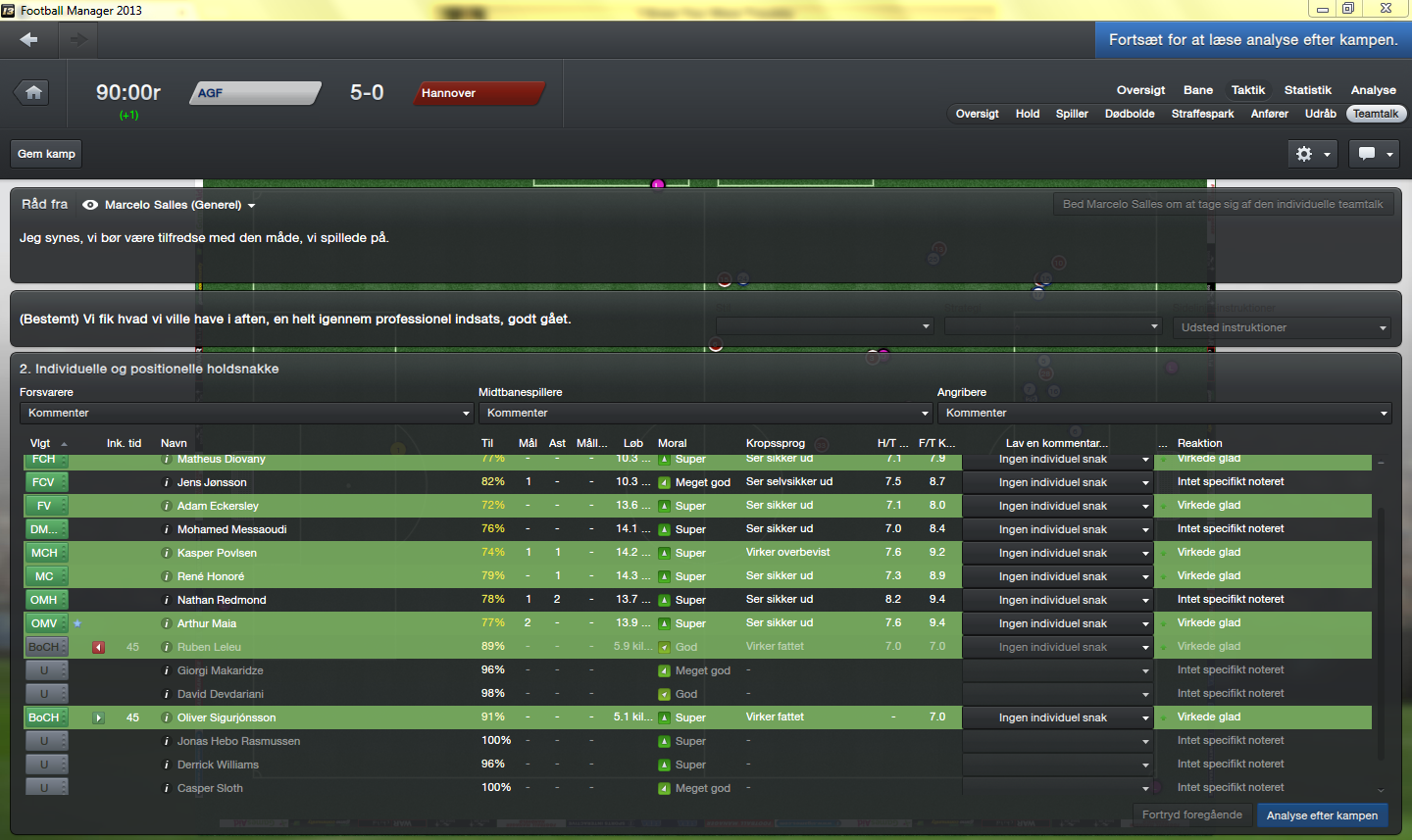
Task: Select the Straffespark sub-tab
Action: (x=1202, y=114)
